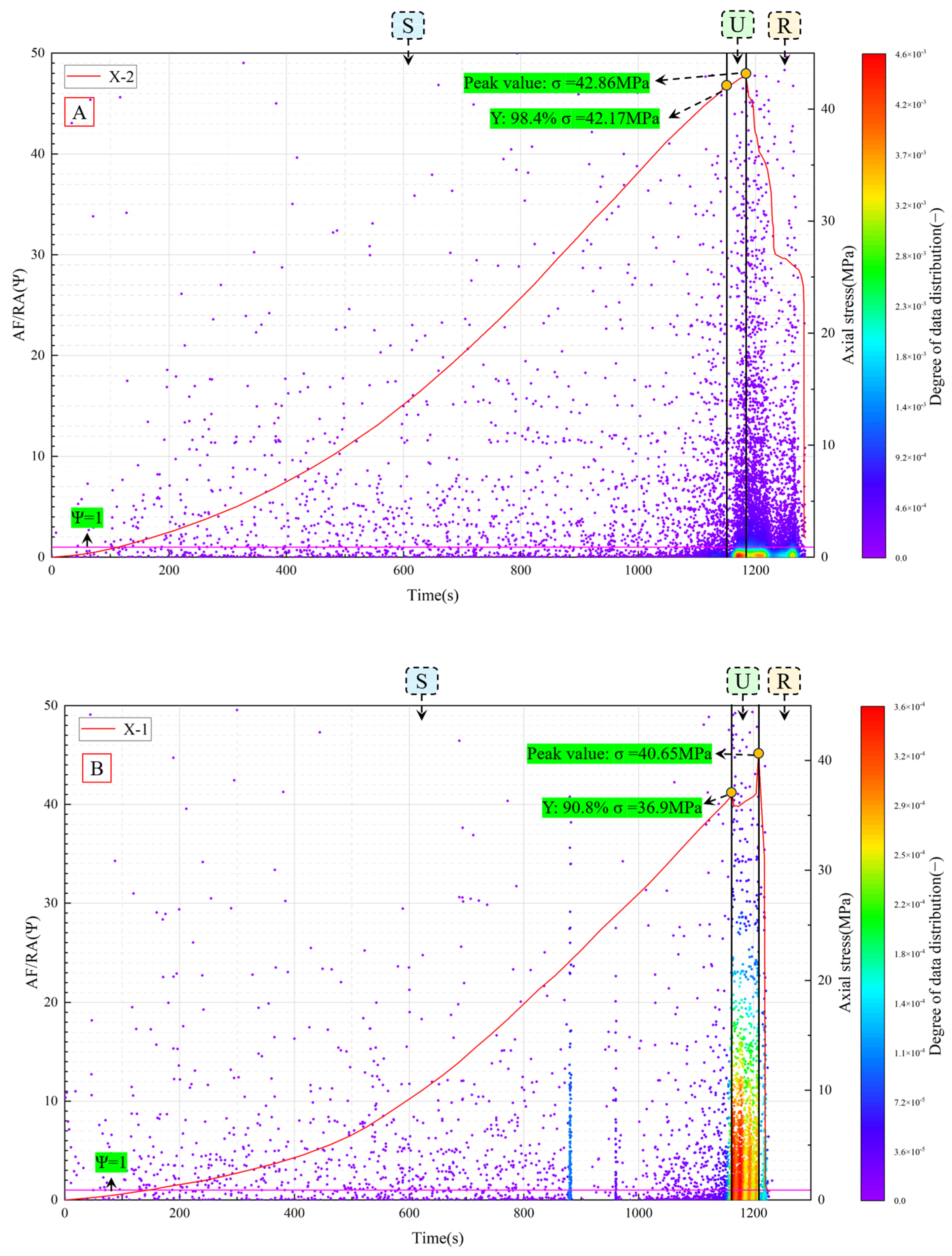
Task: Click the orange peak marker in chart B
Action: [758, 754]
